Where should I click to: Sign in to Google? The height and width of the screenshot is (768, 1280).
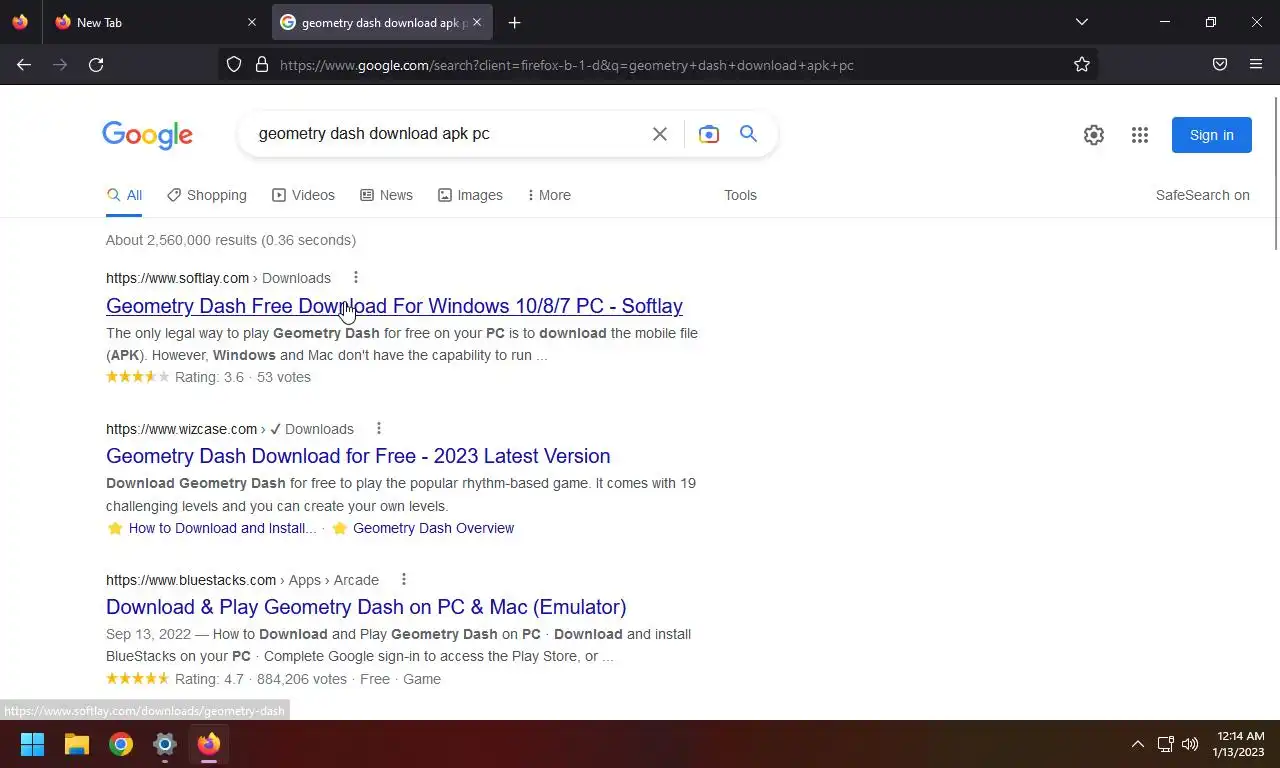coord(1212,135)
